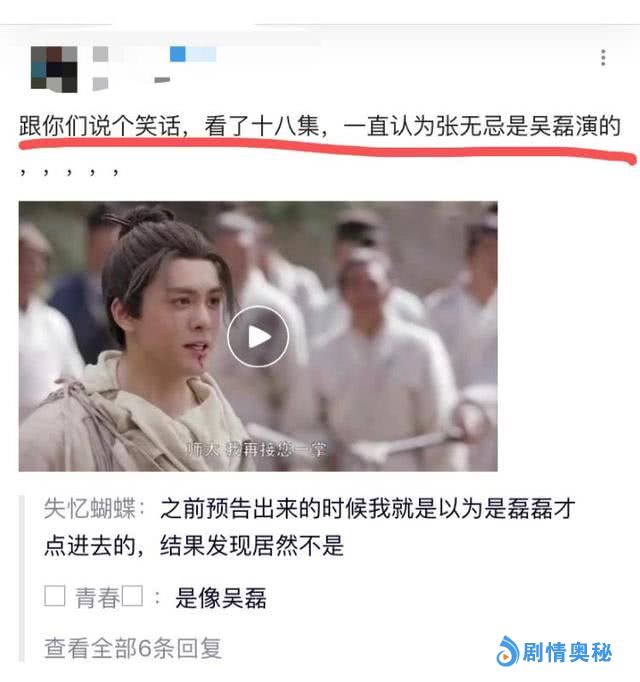Tap the pixelated poster avatar
Viewport: 640px width, 682px height.
(x=54, y=69)
